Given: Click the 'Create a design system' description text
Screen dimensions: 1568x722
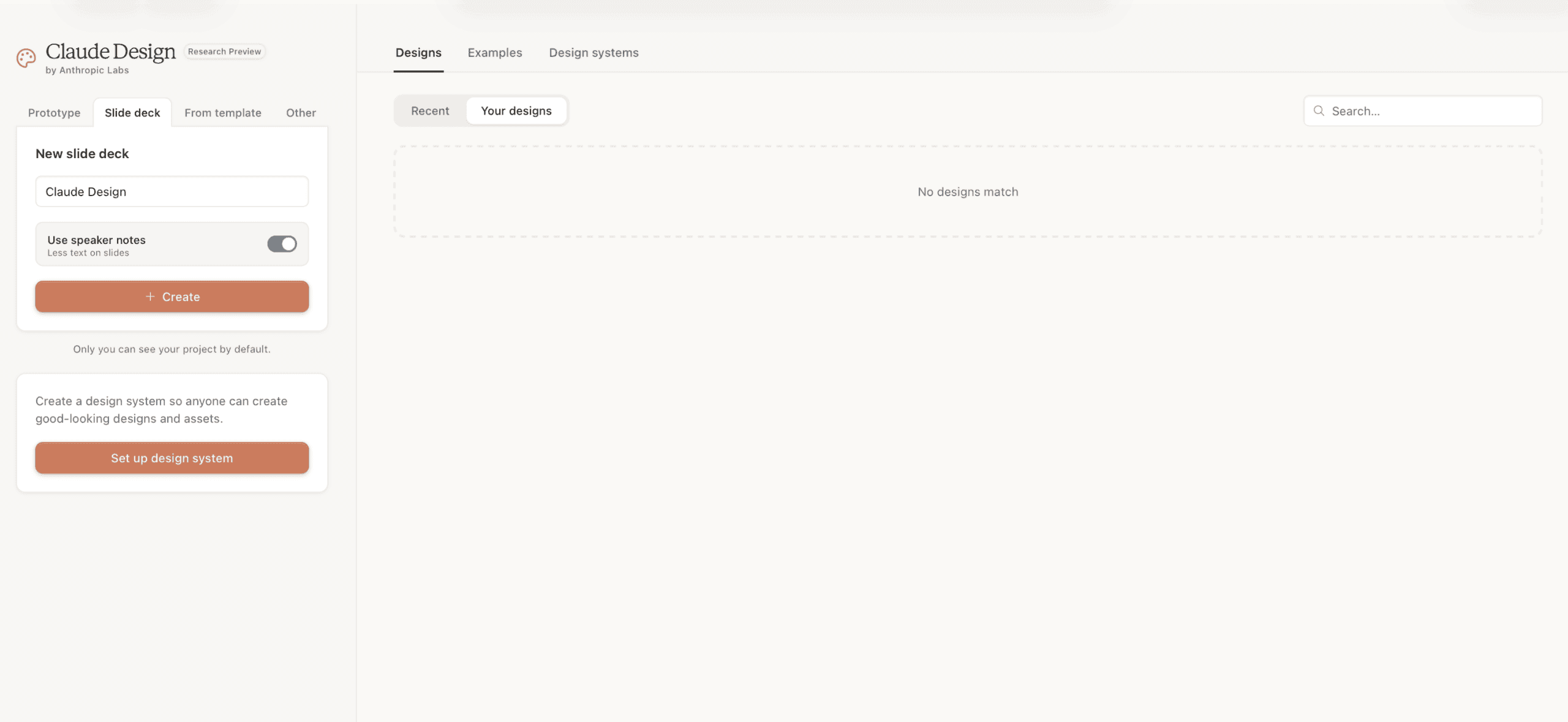Looking at the screenshot, I should pos(162,410).
